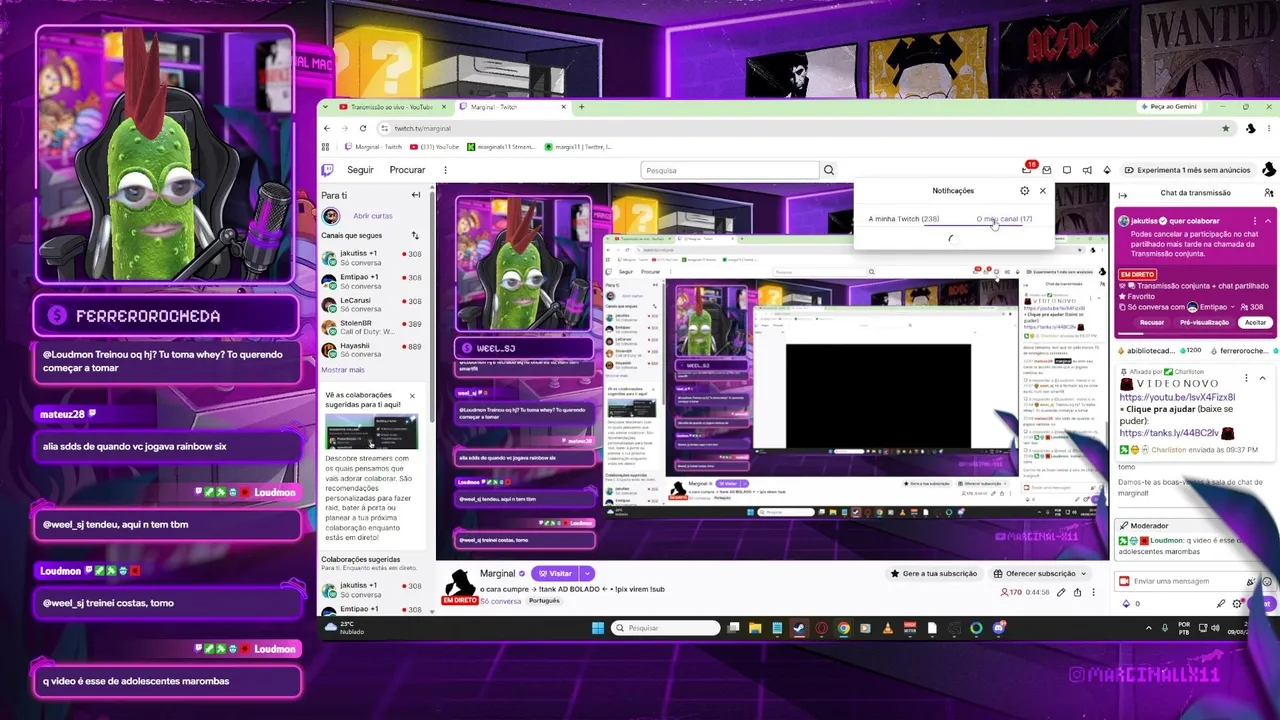Collapse the Chat da transmissão panel
This screenshot has height=720, width=1280.
tap(1122, 194)
